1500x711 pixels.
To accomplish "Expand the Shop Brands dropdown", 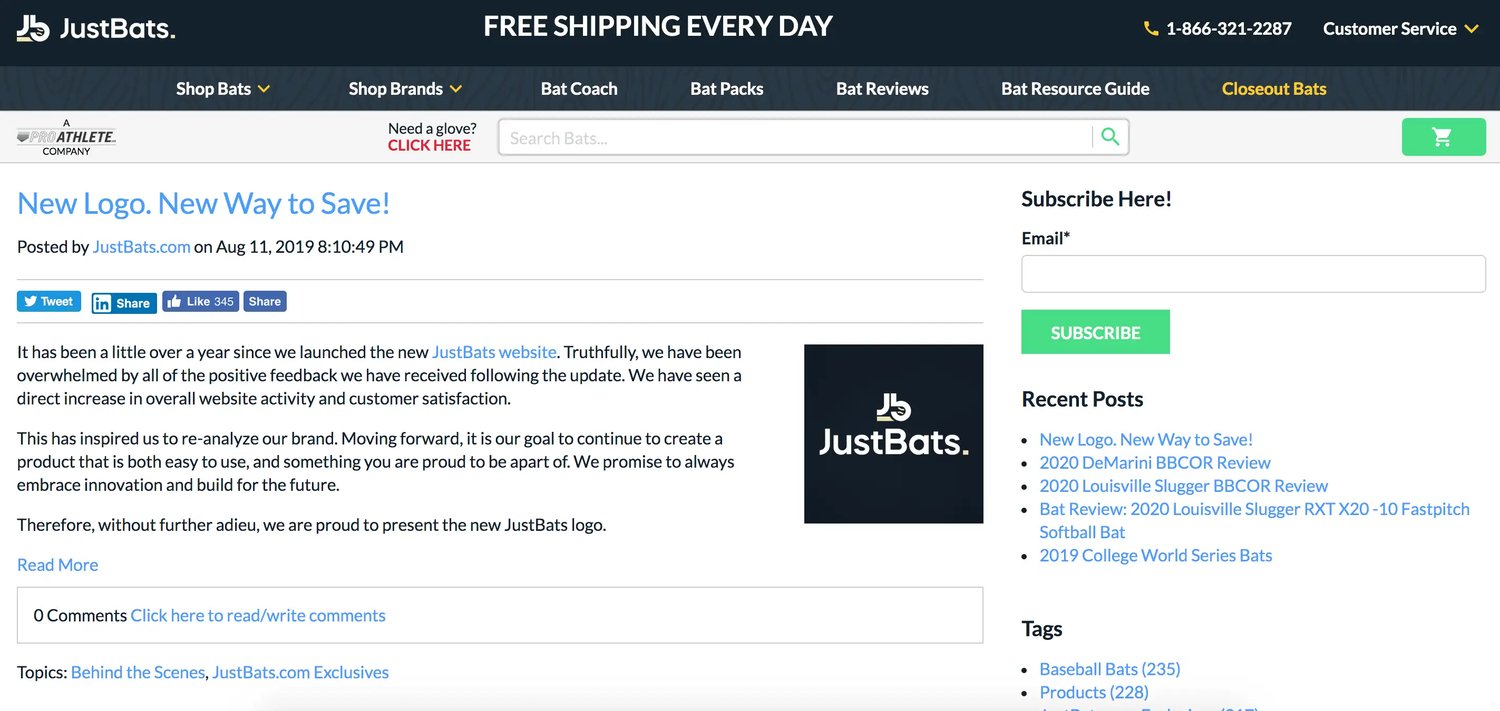I will point(405,89).
